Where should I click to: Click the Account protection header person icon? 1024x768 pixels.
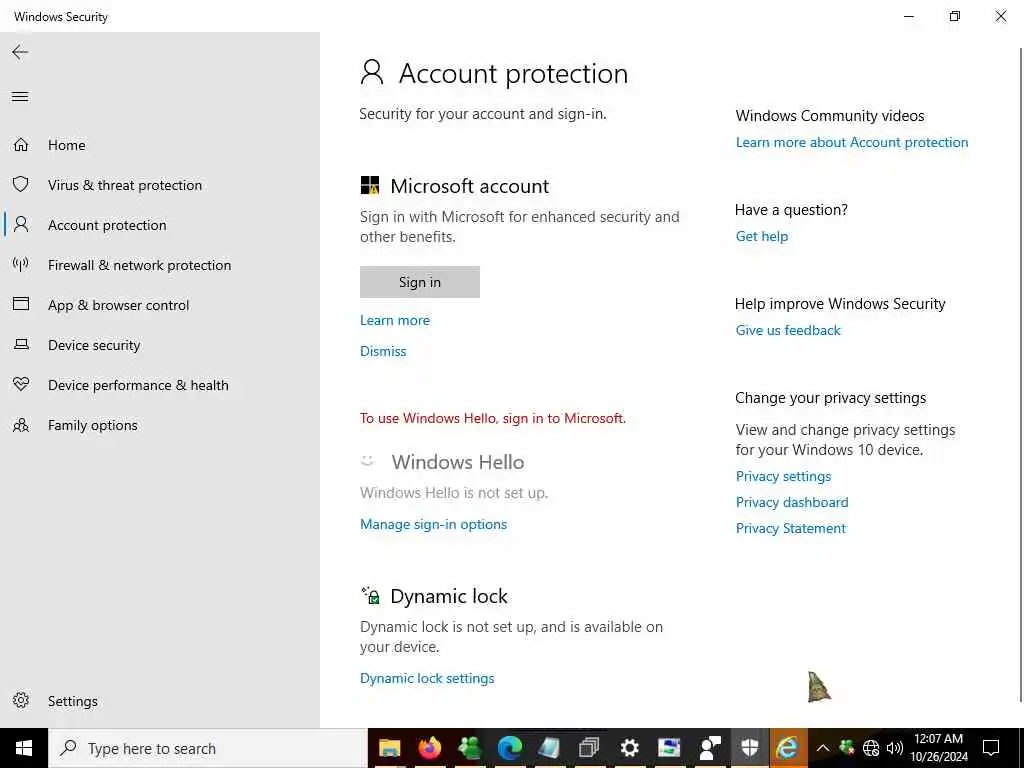pyautogui.click(x=372, y=72)
